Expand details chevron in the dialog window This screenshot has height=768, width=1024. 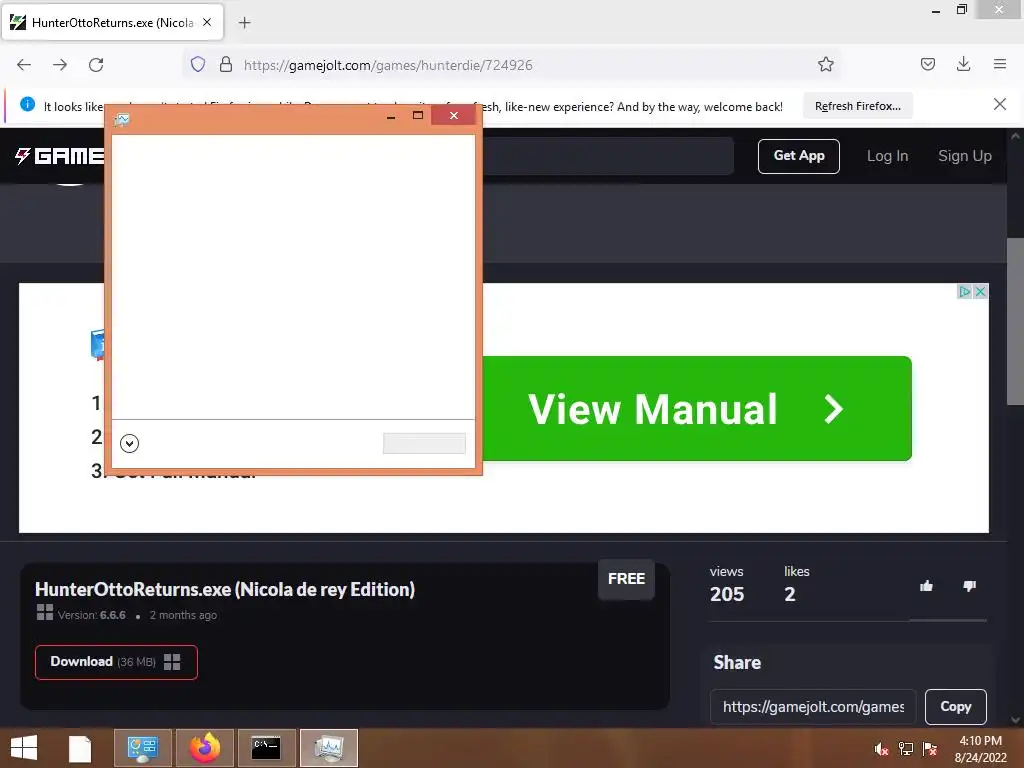pyautogui.click(x=129, y=443)
